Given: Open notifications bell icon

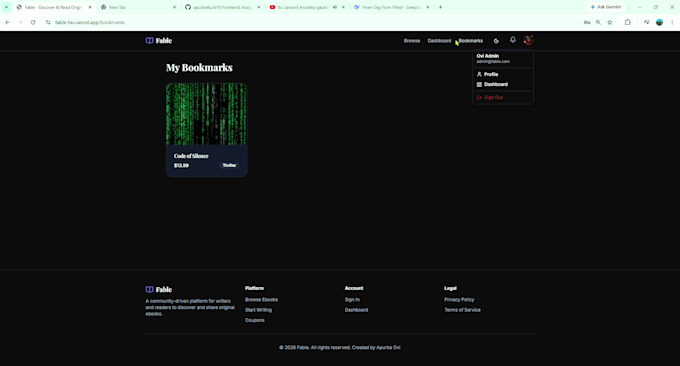Looking at the screenshot, I should [513, 39].
